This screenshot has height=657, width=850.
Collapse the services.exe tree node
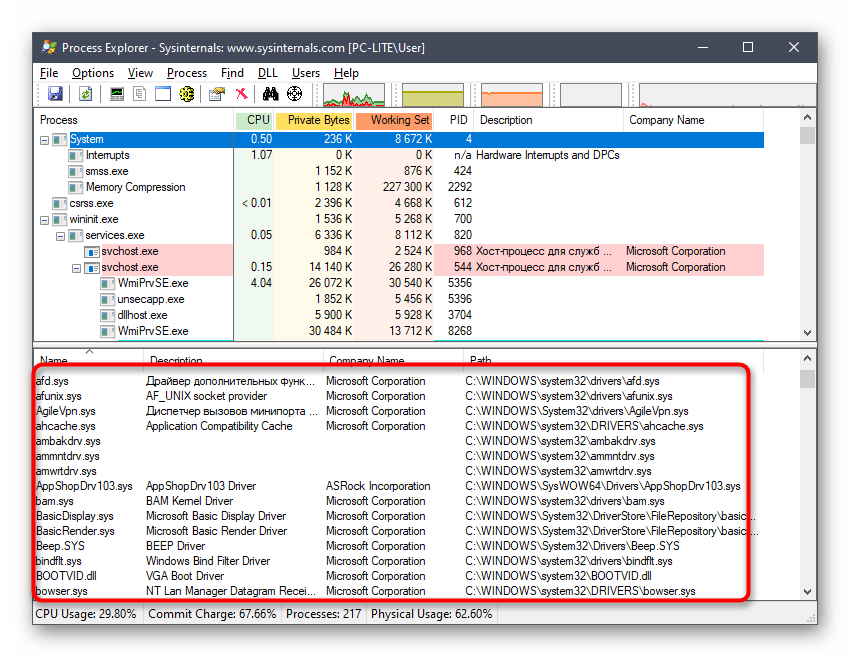coord(61,236)
